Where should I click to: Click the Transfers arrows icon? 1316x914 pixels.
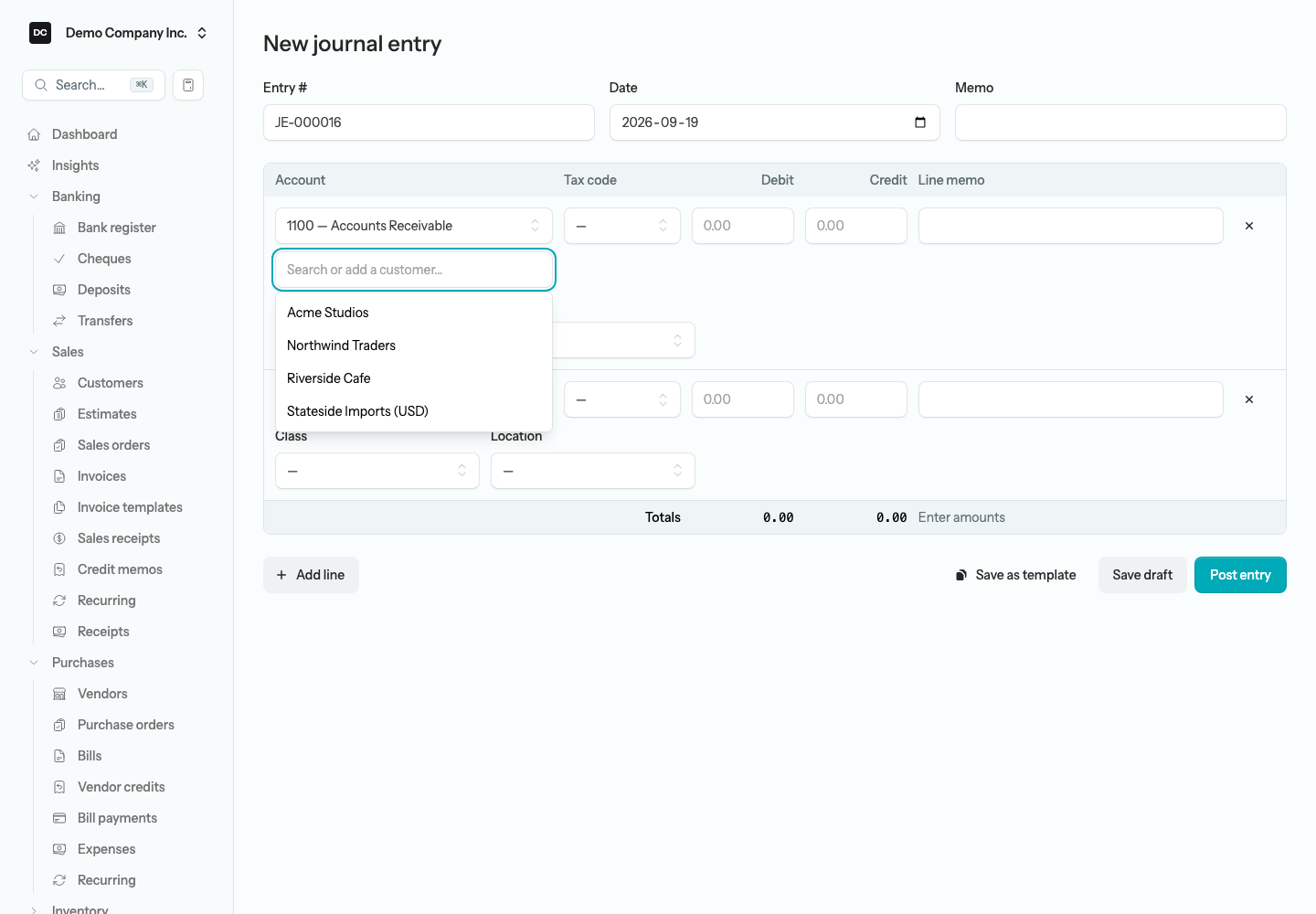tap(59, 321)
